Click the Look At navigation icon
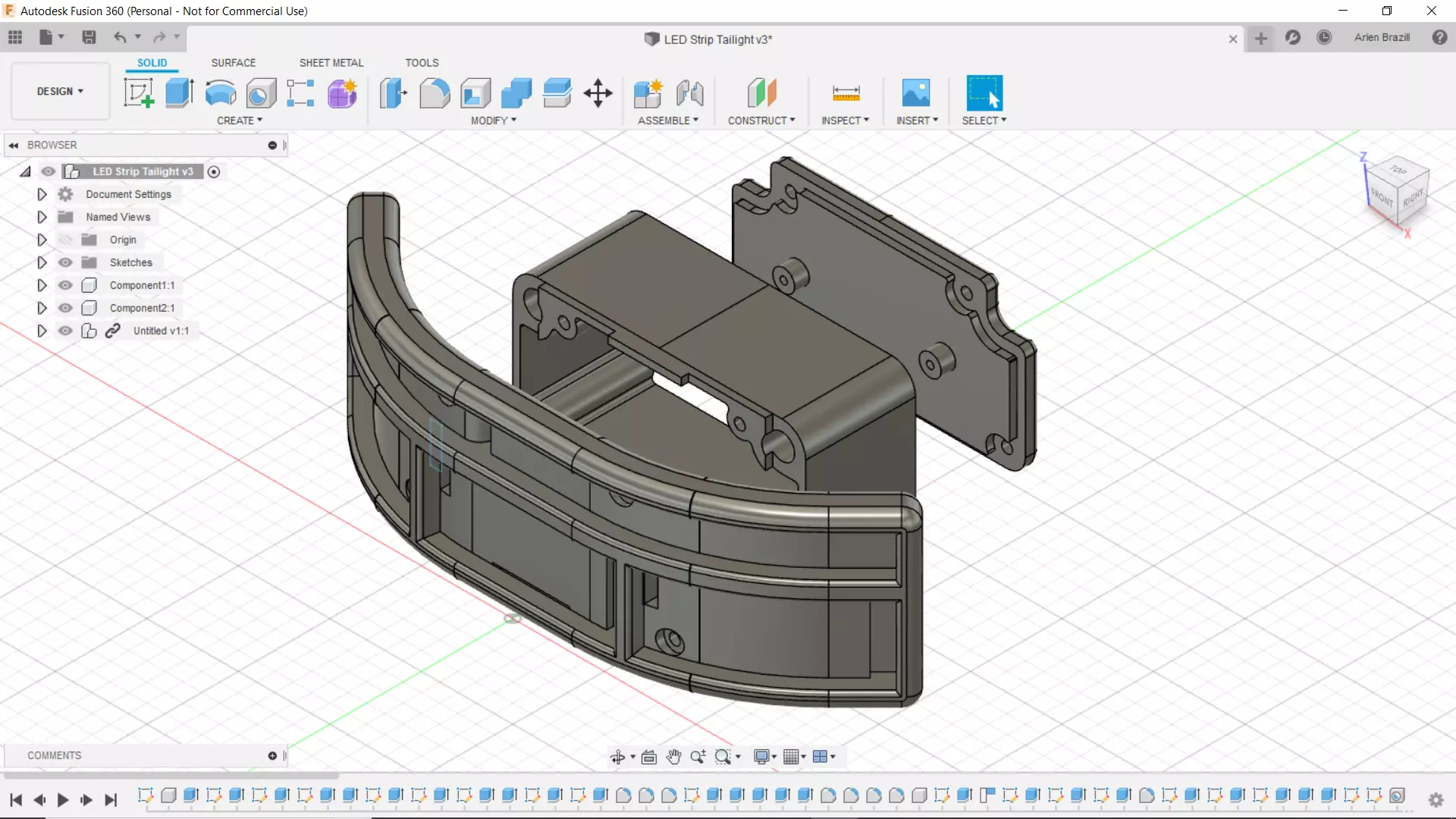This screenshot has height=819, width=1456. point(649,757)
